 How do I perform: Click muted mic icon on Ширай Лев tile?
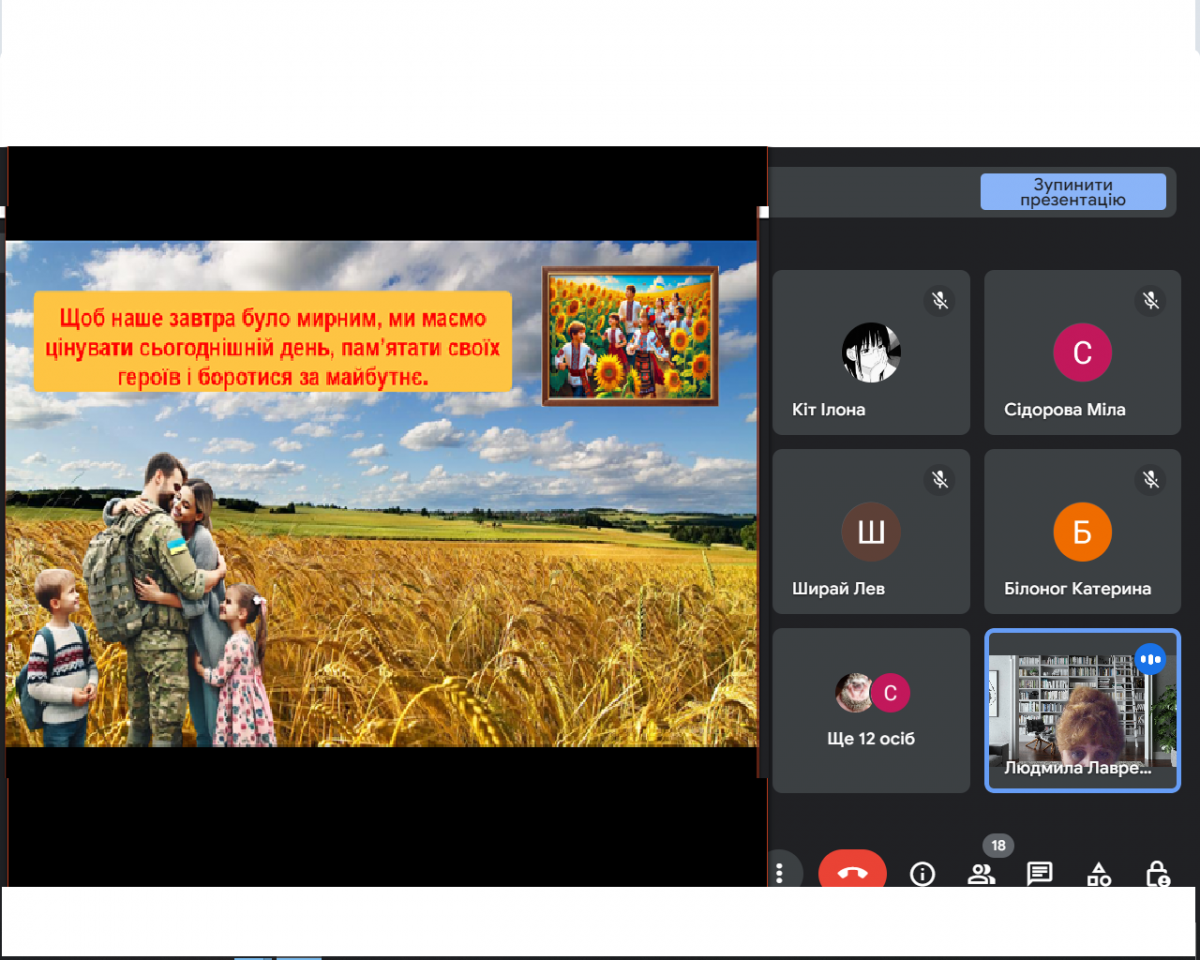939,479
